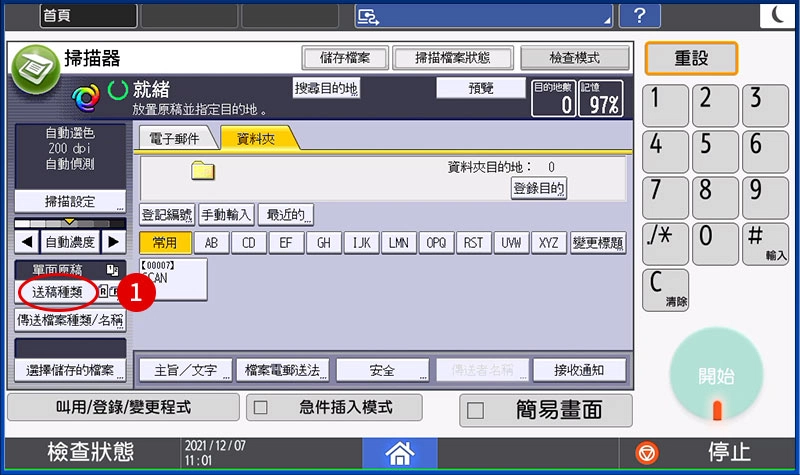The height and width of the screenshot is (475, 800).
Task: Open 掃描設定 options
Action: (70, 202)
